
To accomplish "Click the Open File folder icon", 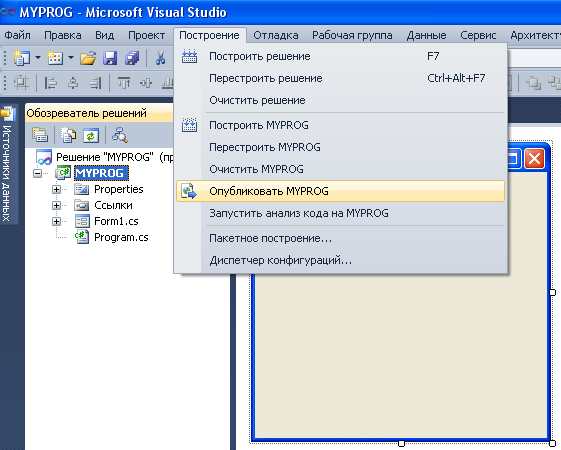I will (x=88, y=58).
